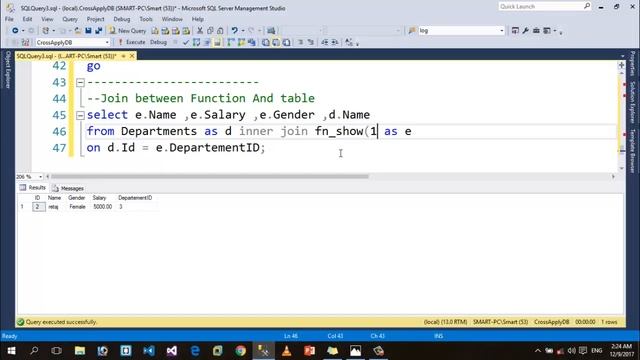Image resolution: width=640 pixels, height=360 pixels.
Task: Click the Cut scissors icon
Action: point(200,31)
